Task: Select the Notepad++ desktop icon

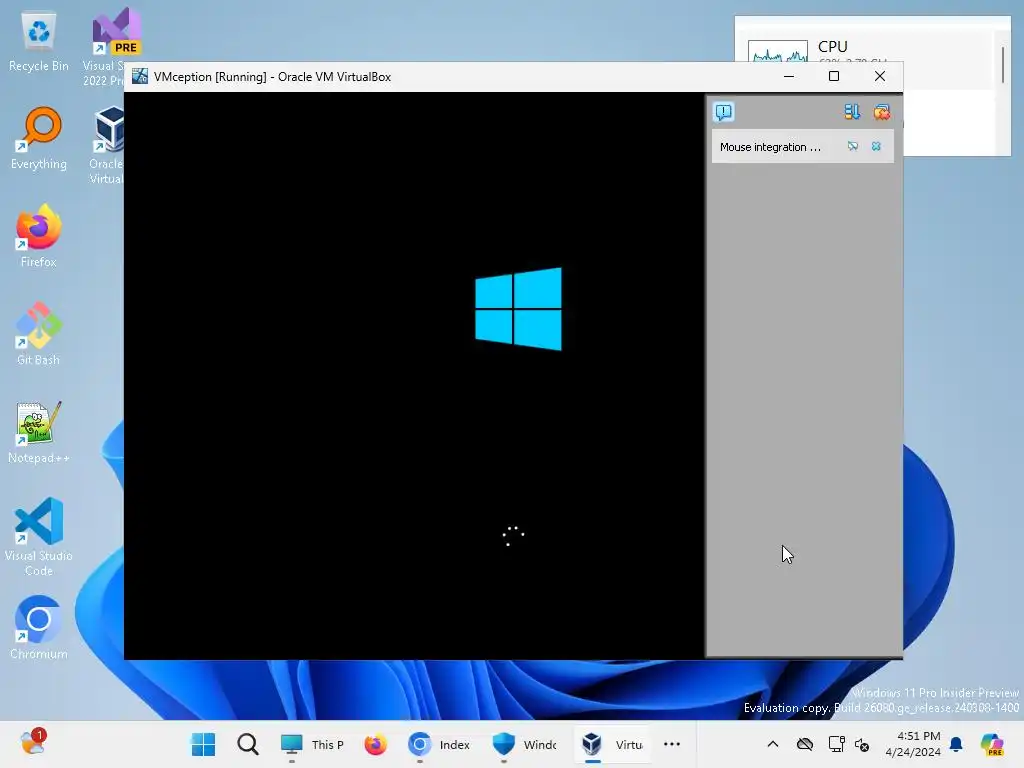Action: pyautogui.click(x=39, y=432)
